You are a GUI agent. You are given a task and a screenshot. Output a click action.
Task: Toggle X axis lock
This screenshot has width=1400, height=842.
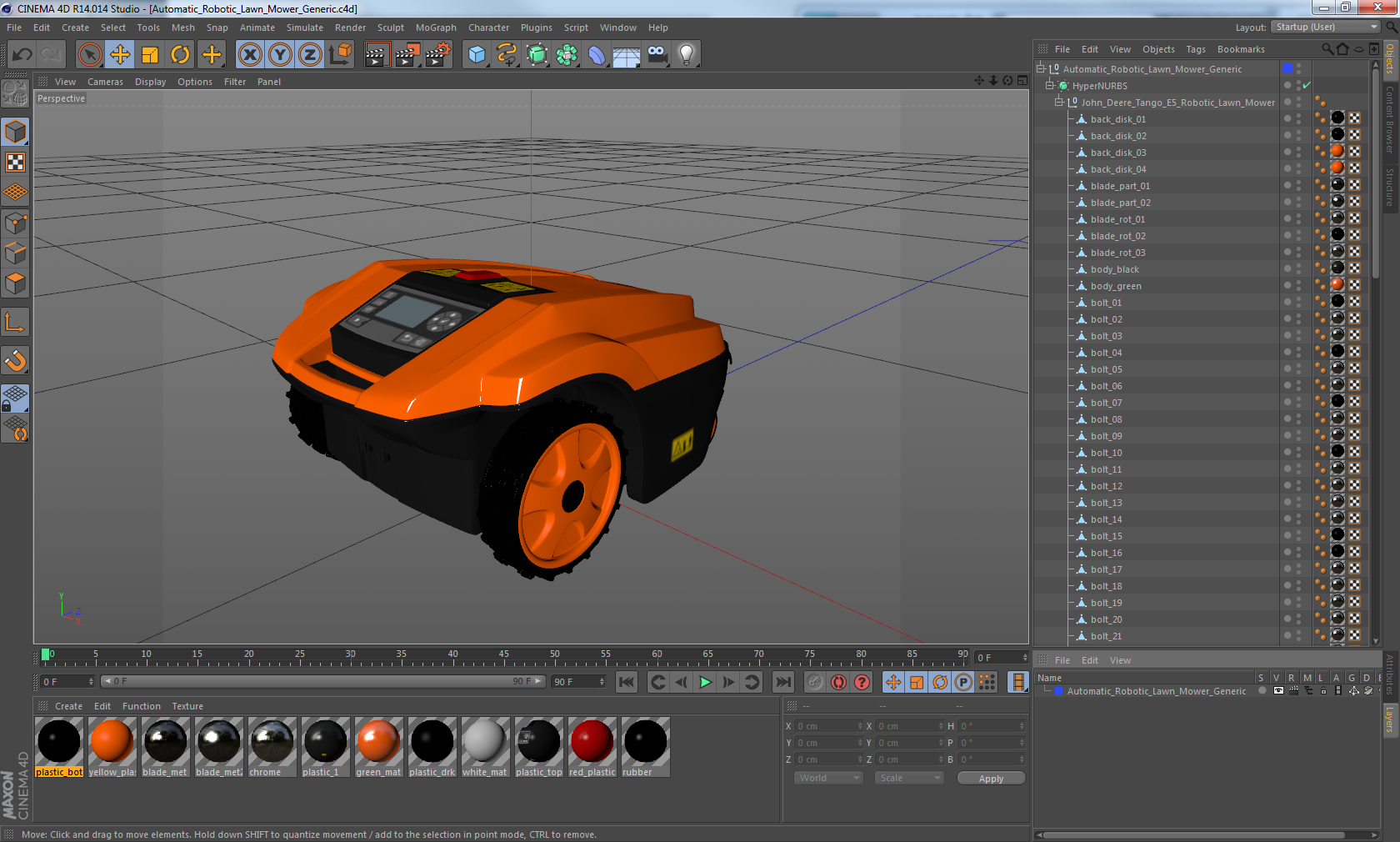tap(250, 55)
